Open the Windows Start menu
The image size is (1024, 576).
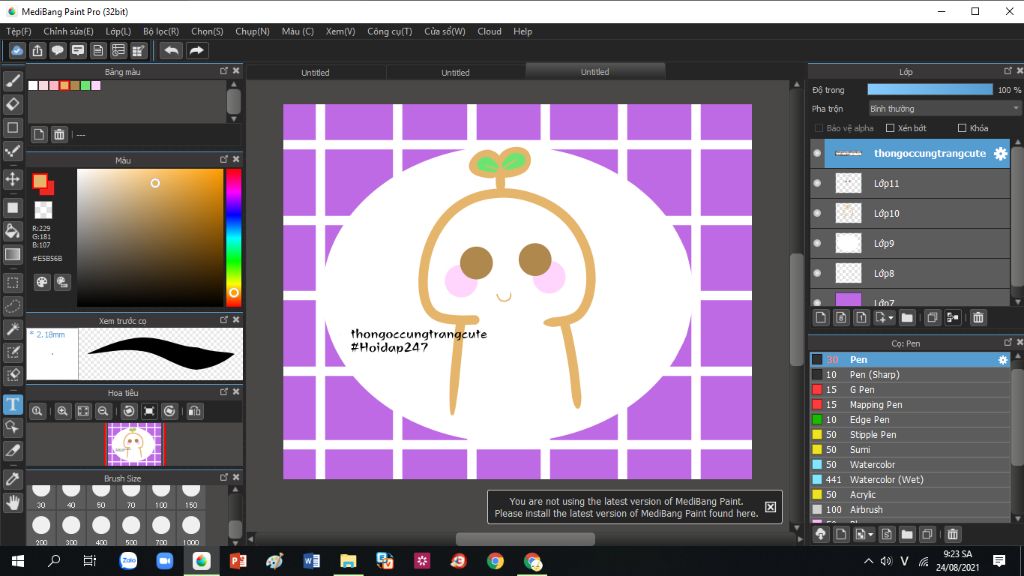click(18, 561)
